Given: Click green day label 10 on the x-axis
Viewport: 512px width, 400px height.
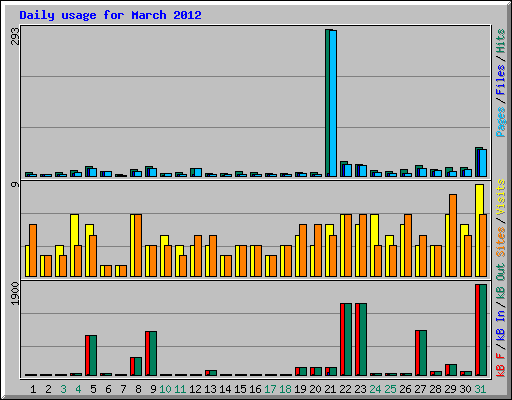Looking at the screenshot, I should click(165, 389).
